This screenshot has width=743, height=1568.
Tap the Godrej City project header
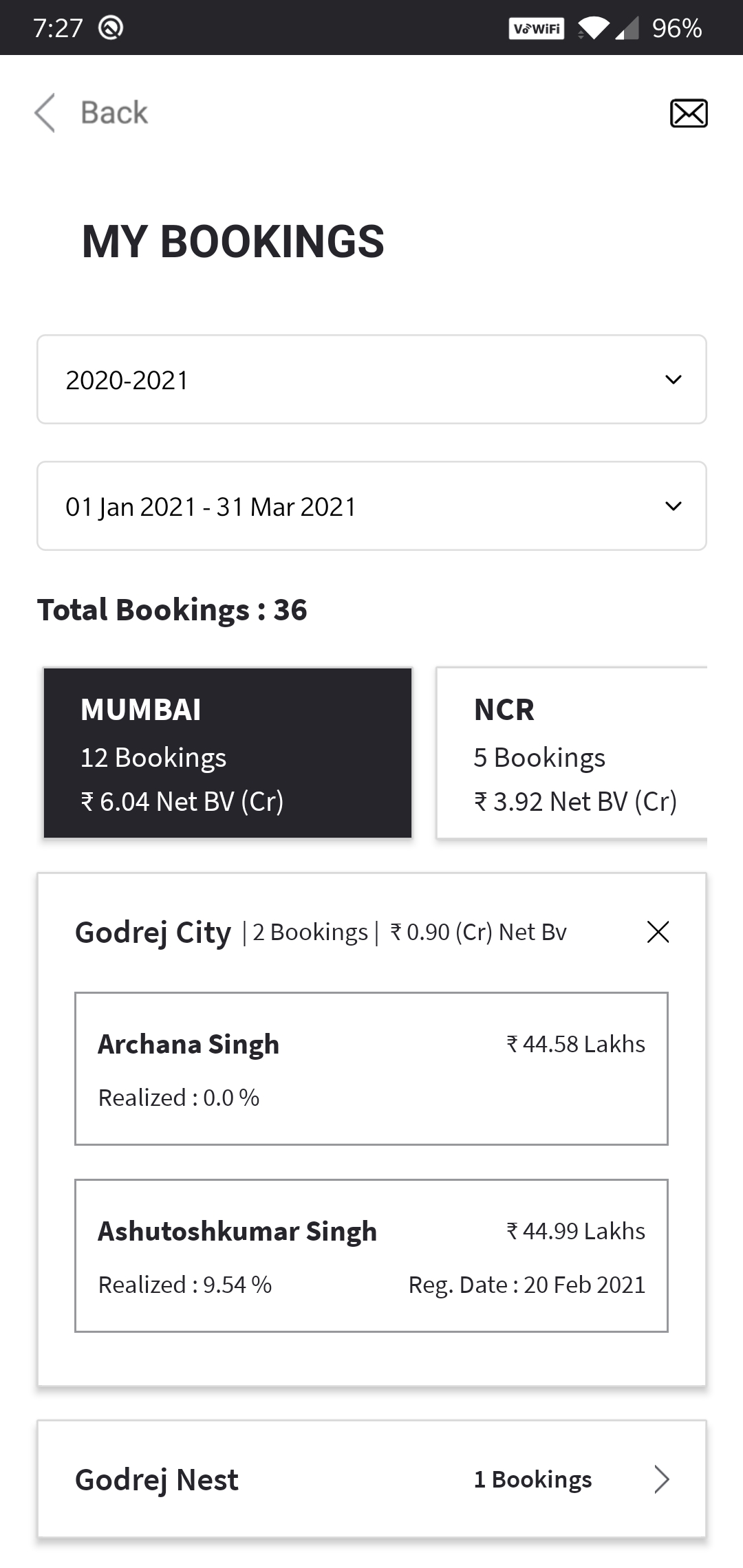pyautogui.click(x=153, y=933)
